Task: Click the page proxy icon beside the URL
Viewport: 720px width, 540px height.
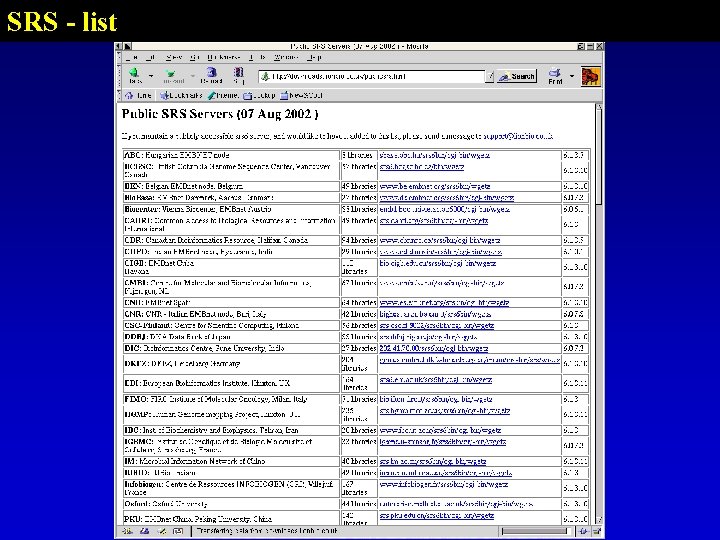Action: [265, 77]
